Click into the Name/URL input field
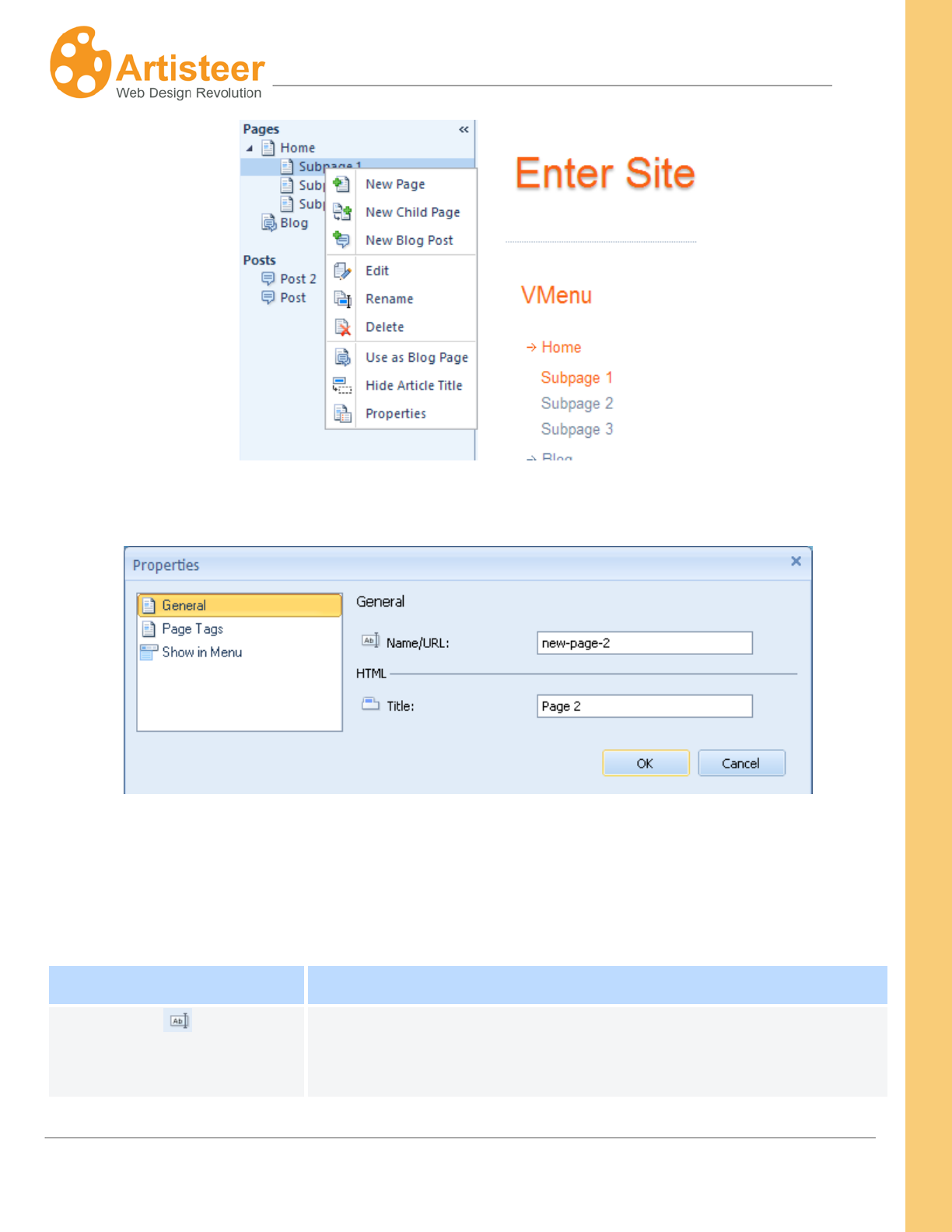 click(645, 642)
